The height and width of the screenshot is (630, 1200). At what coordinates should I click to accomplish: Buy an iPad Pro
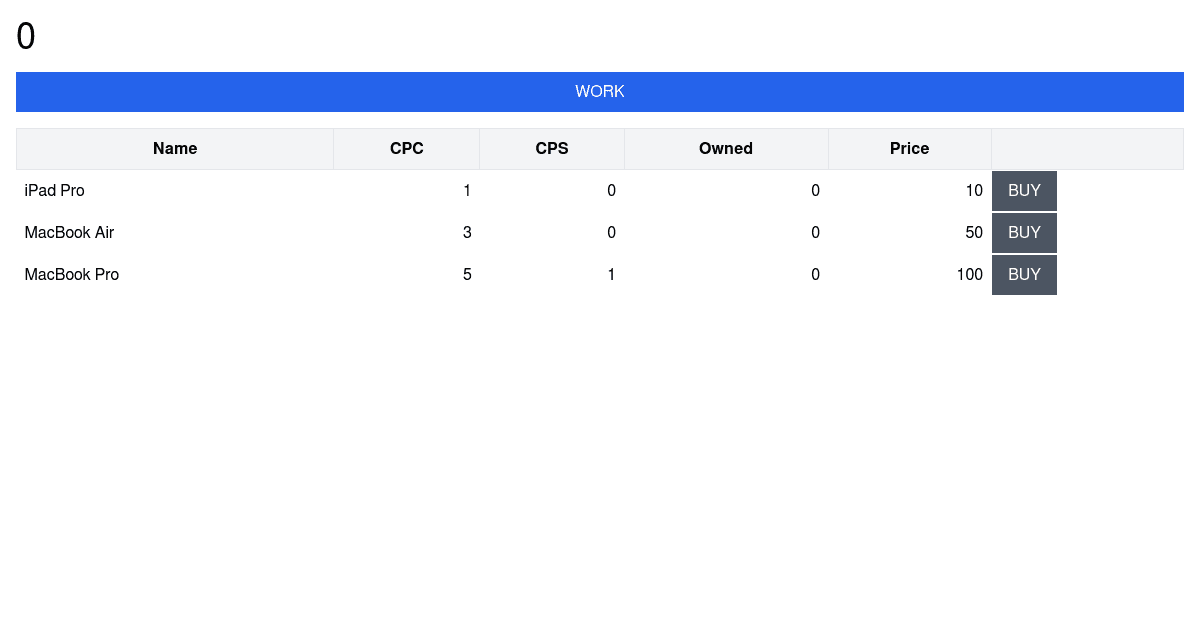click(x=1024, y=191)
